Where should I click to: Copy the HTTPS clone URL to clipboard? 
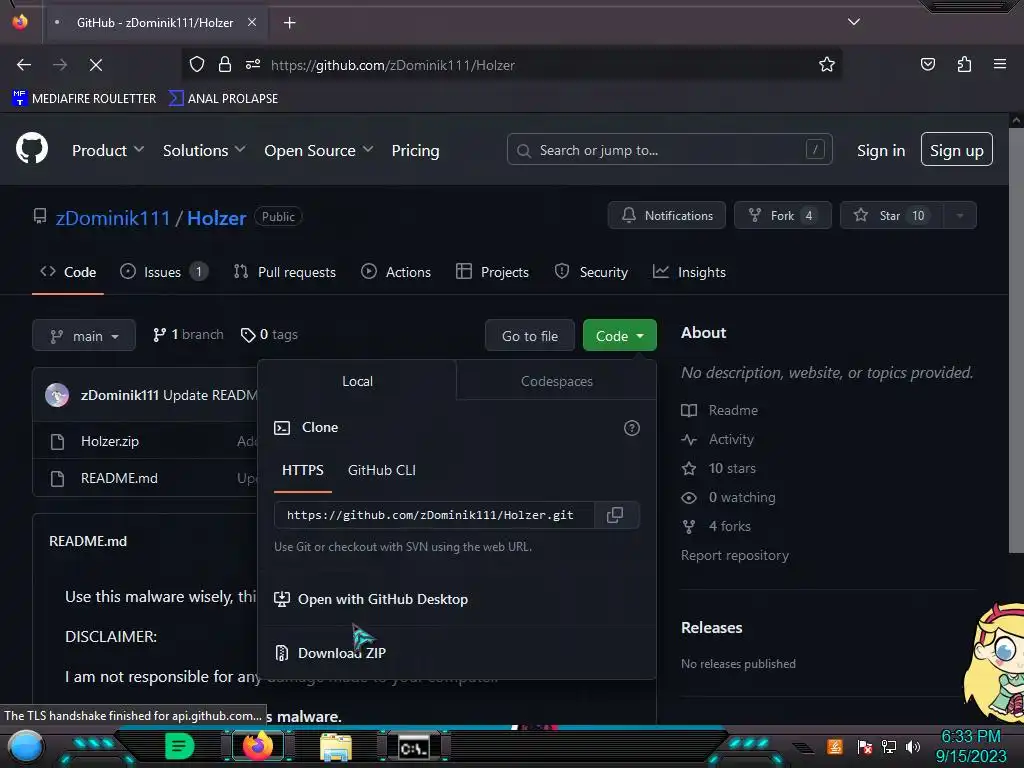coord(615,515)
